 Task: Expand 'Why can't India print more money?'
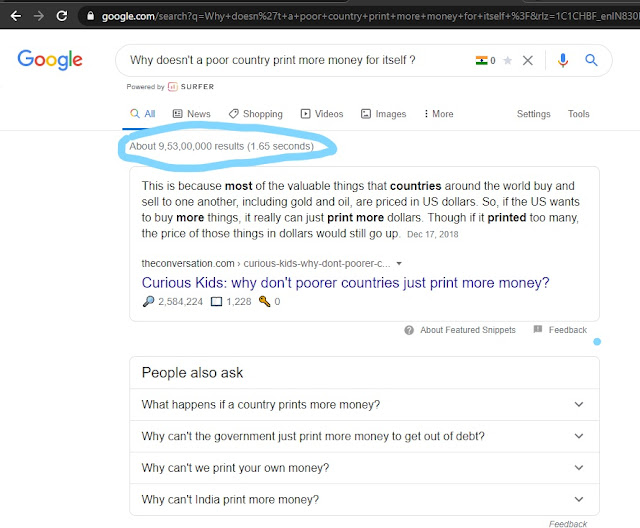364,499
